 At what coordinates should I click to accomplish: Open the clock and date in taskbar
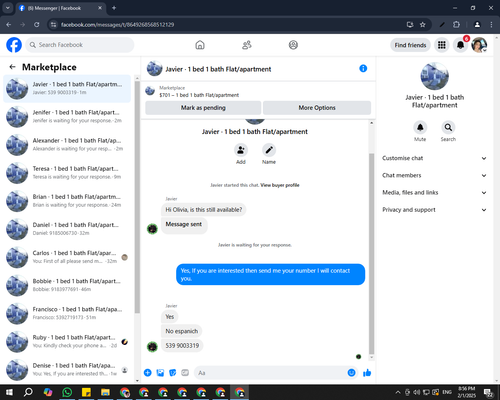coord(467,392)
